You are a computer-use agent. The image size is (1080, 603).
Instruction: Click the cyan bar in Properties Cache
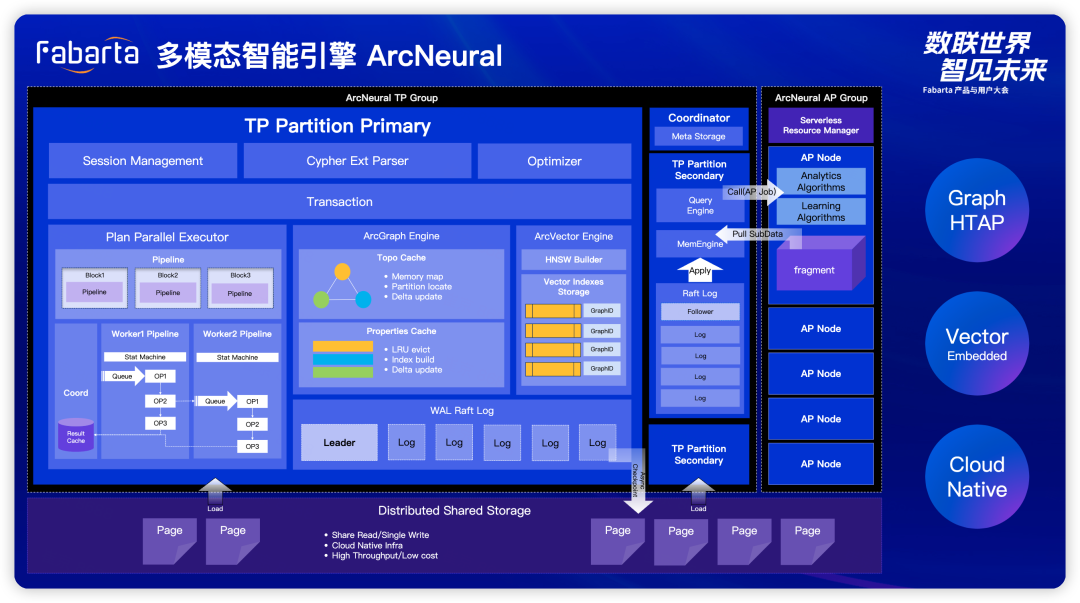[x=342, y=359]
